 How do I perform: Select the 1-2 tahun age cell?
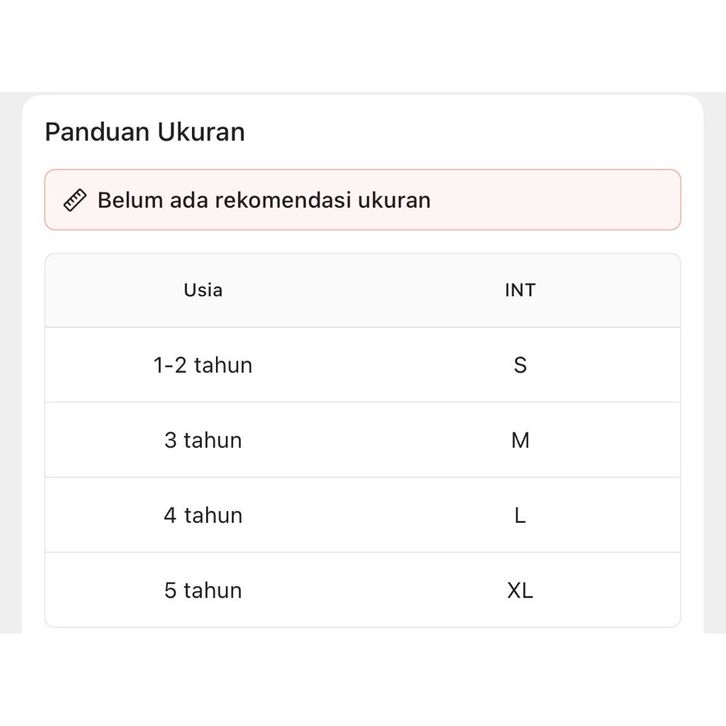click(x=203, y=365)
